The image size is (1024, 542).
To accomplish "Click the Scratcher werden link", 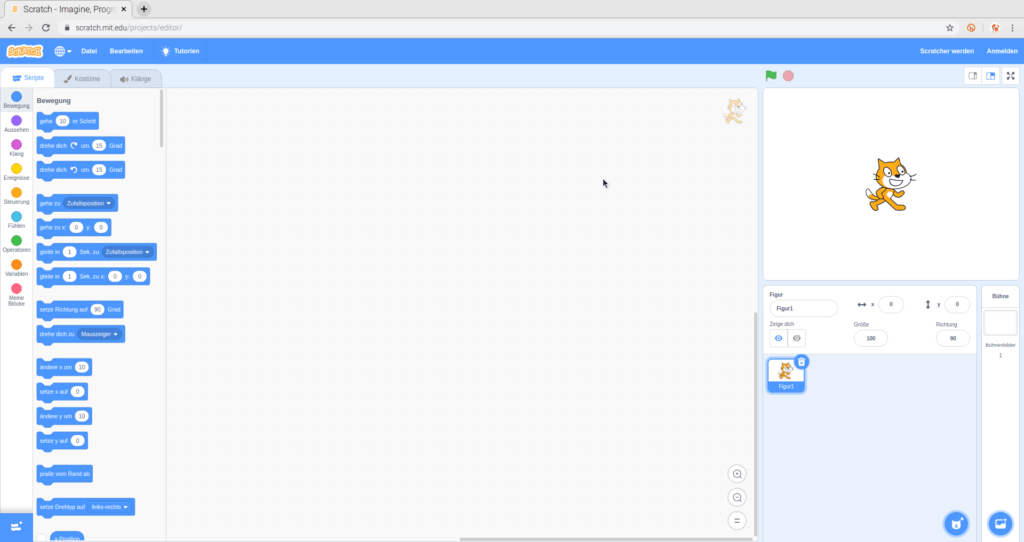I will pyautogui.click(x=946, y=51).
